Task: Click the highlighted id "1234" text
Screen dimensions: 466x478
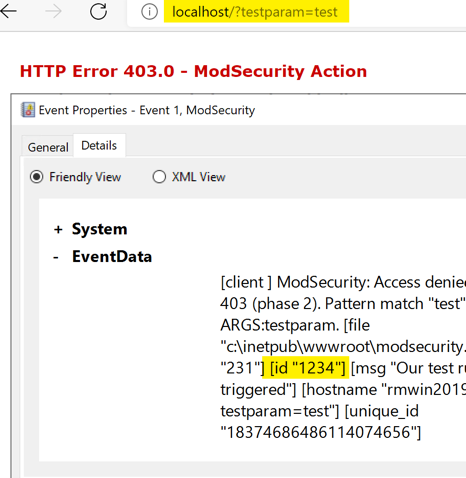Action: [307, 368]
